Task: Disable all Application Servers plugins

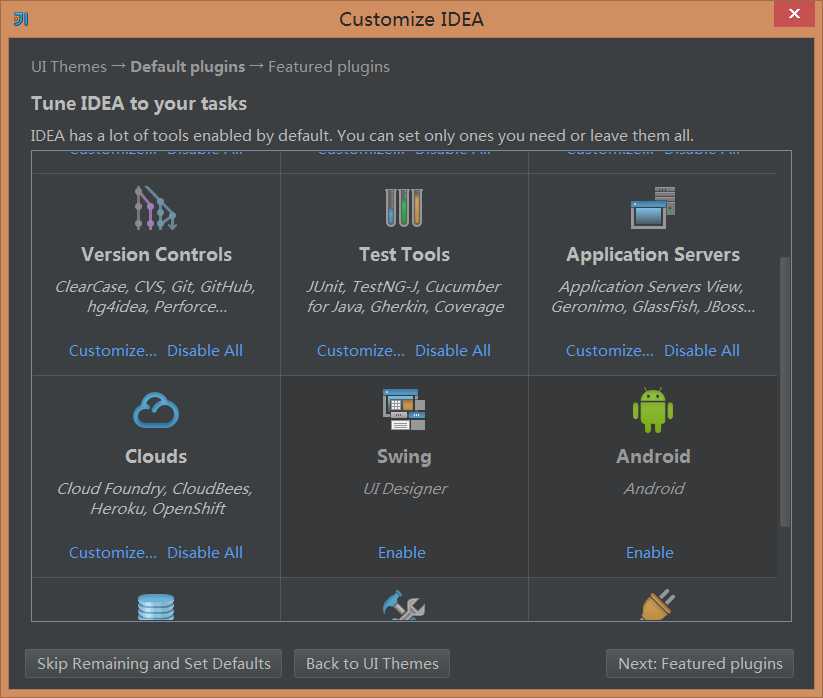Action: (x=702, y=351)
